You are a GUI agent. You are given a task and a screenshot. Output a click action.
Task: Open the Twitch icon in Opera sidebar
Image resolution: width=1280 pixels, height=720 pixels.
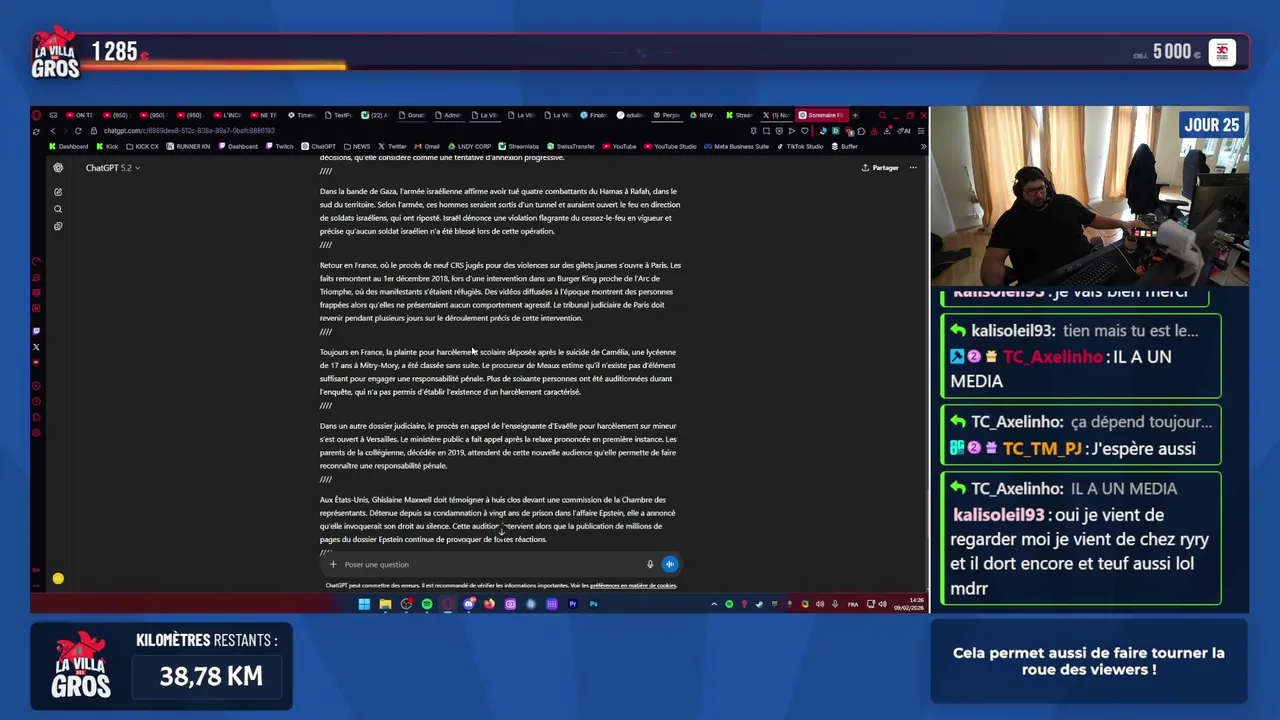click(x=36, y=331)
